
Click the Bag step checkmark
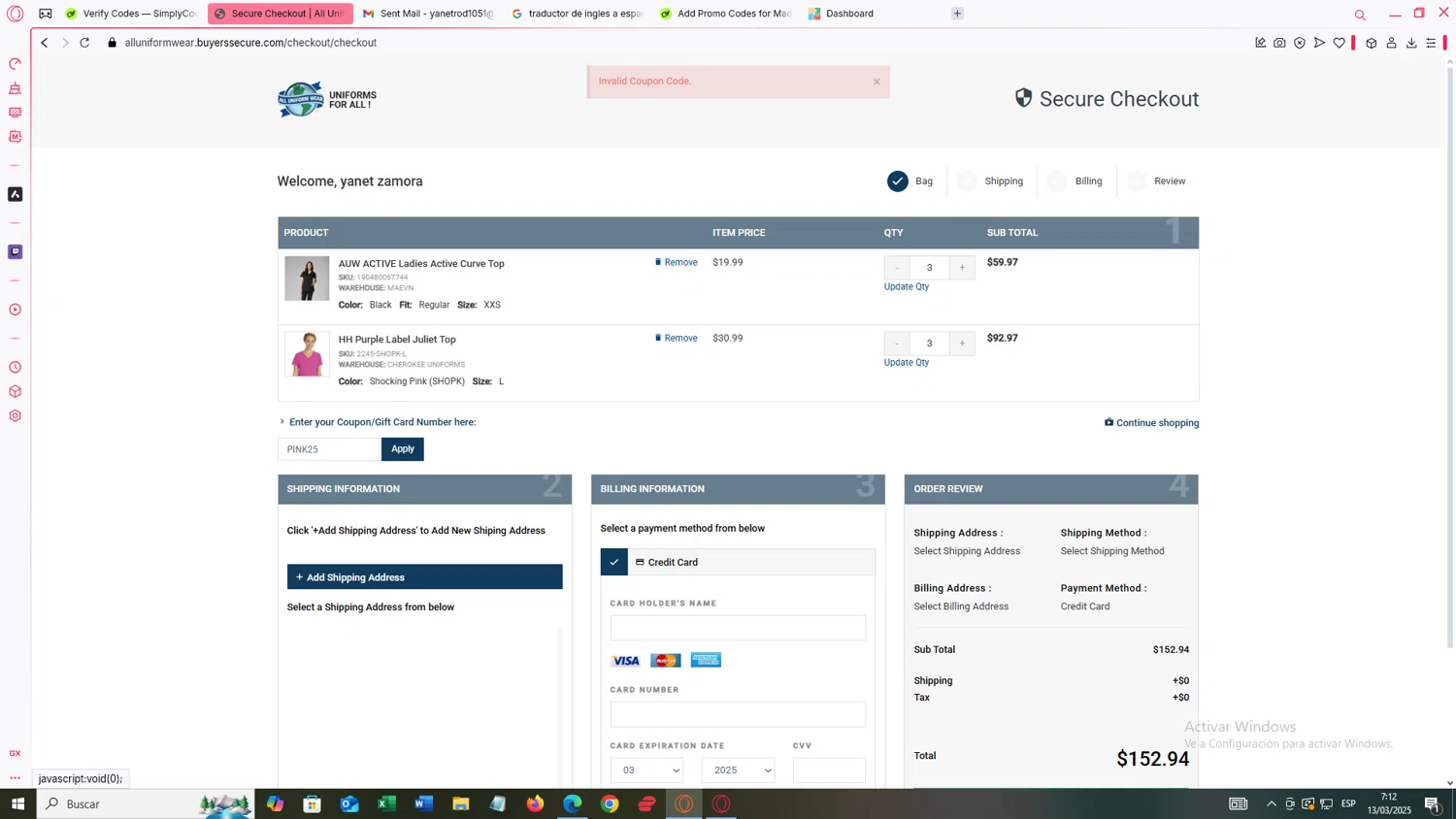(898, 181)
